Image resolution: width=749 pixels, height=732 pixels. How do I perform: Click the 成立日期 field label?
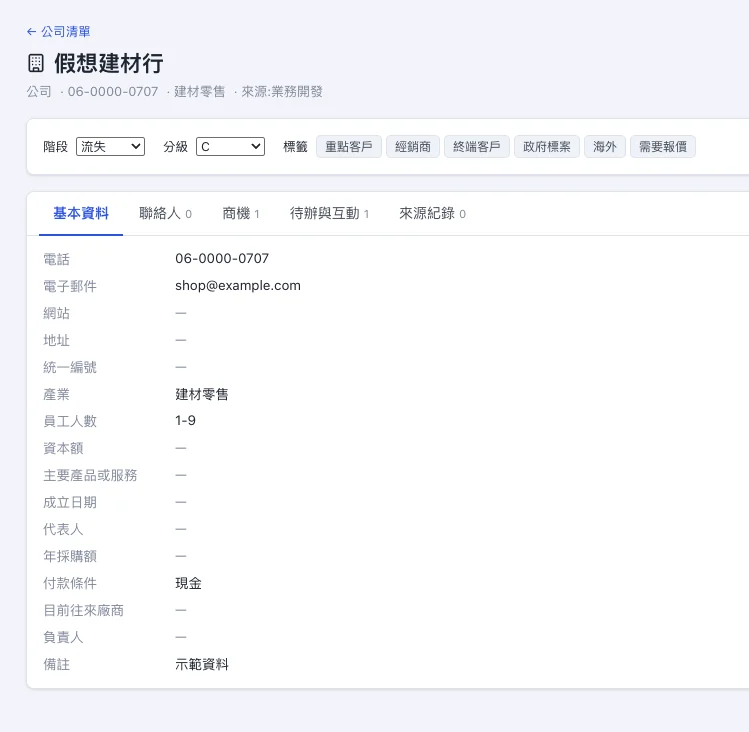tap(70, 502)
